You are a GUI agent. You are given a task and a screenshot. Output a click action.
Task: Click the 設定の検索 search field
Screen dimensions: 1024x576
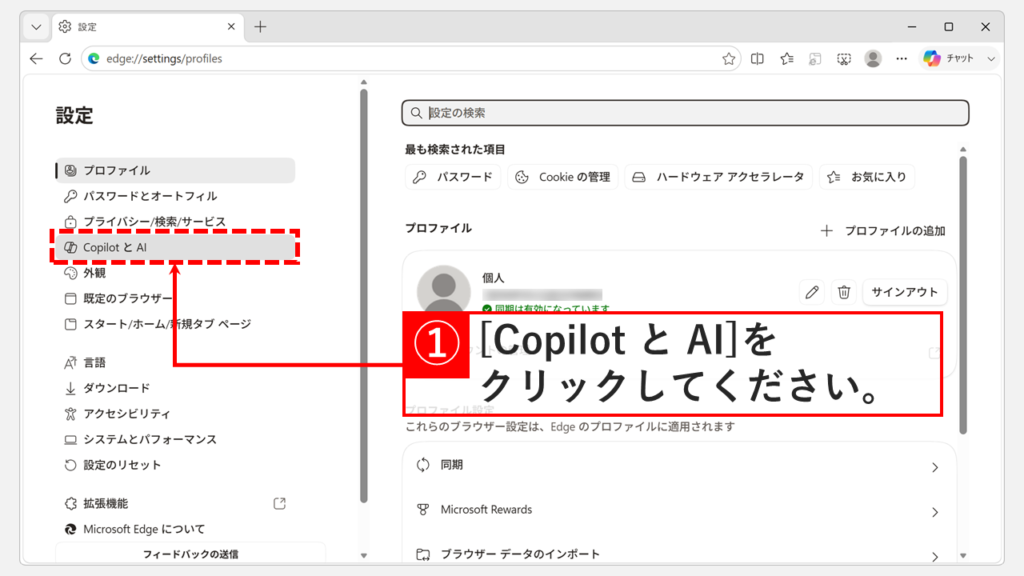tap(685, 113)
